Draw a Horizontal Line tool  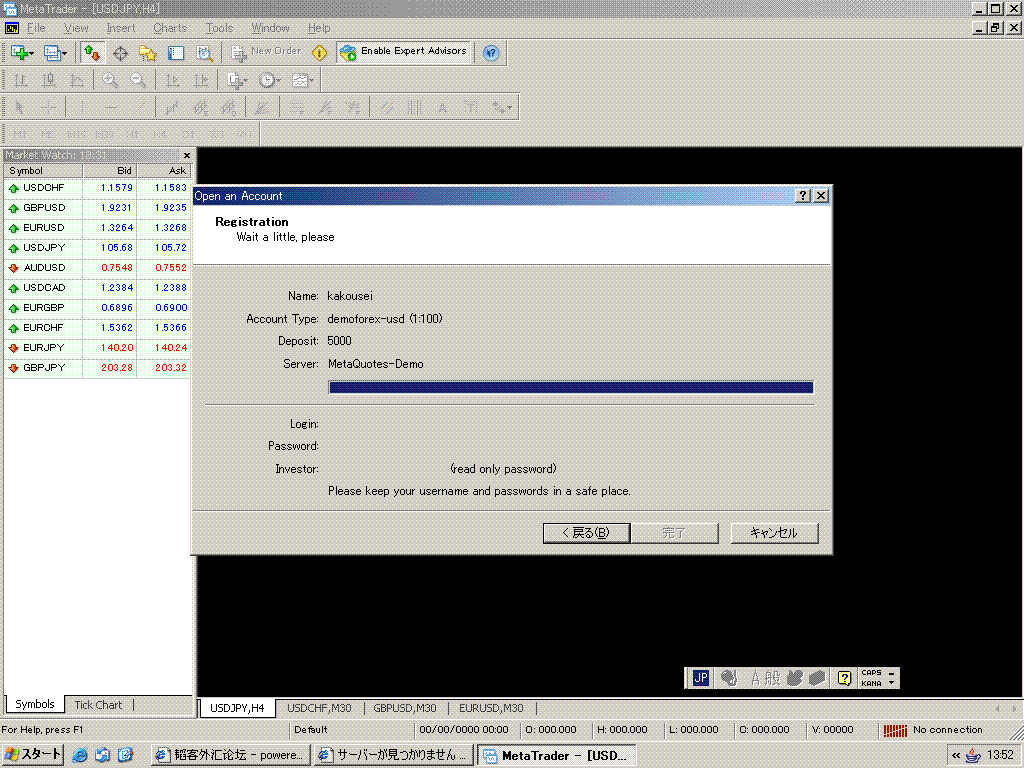click(111, 108)
